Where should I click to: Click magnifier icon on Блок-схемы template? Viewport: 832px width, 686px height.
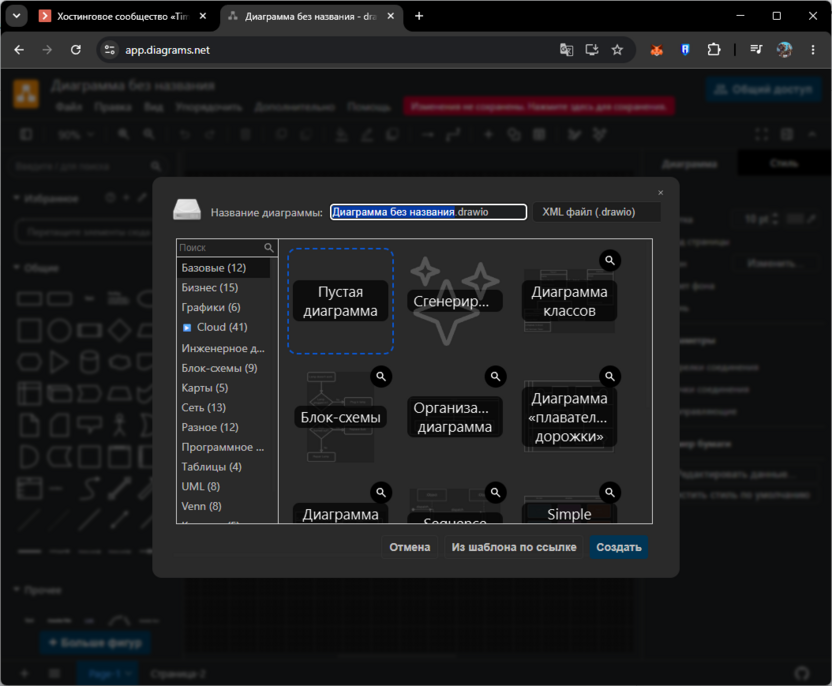click(381, 376)
